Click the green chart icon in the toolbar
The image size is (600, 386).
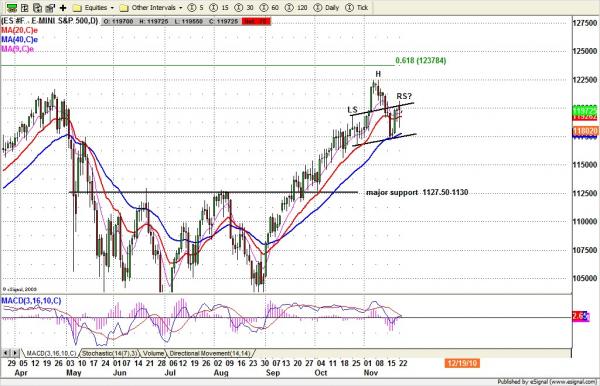12,8
